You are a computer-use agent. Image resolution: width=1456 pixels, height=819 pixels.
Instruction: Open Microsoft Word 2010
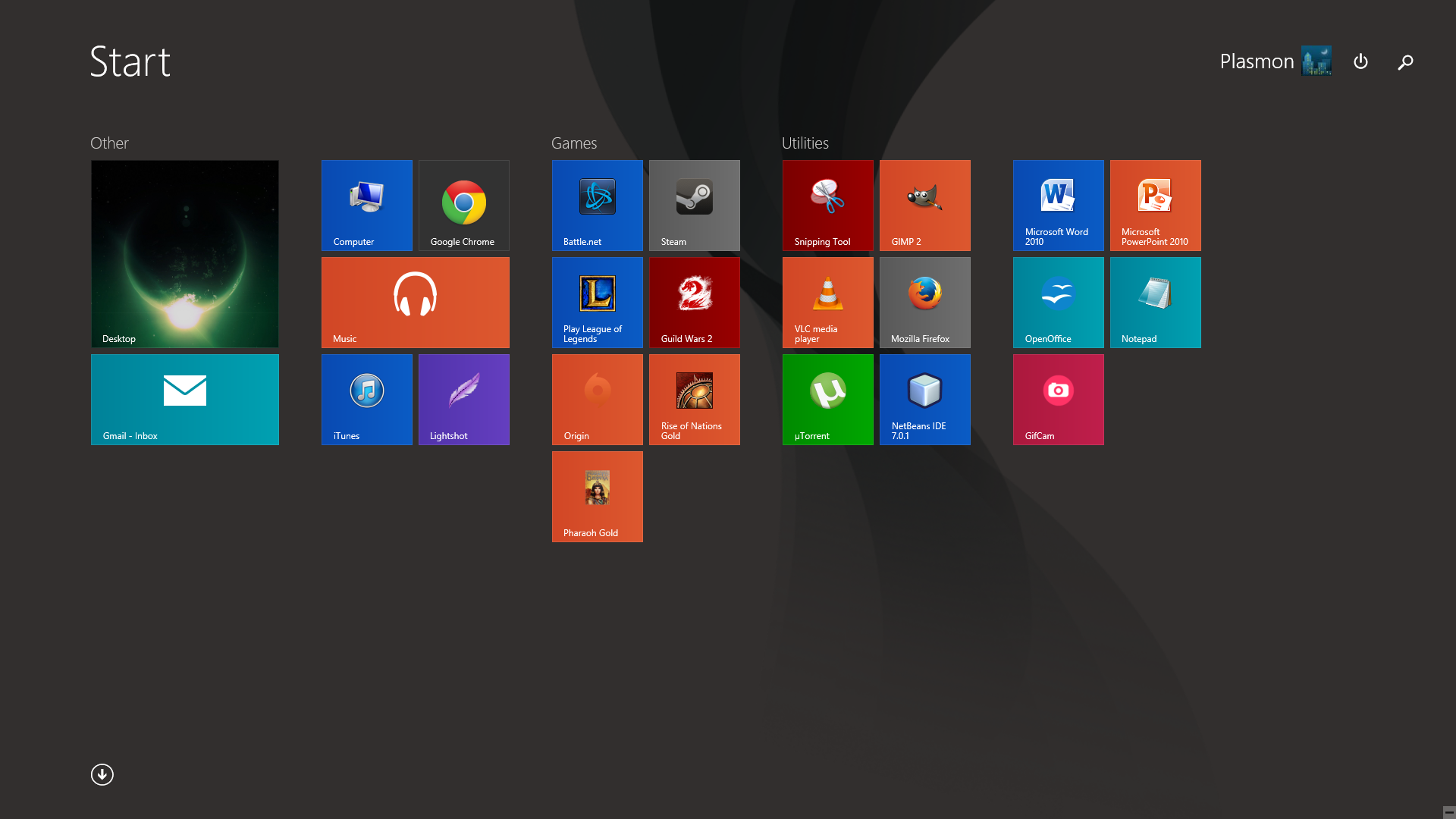tap(1058, 206)
